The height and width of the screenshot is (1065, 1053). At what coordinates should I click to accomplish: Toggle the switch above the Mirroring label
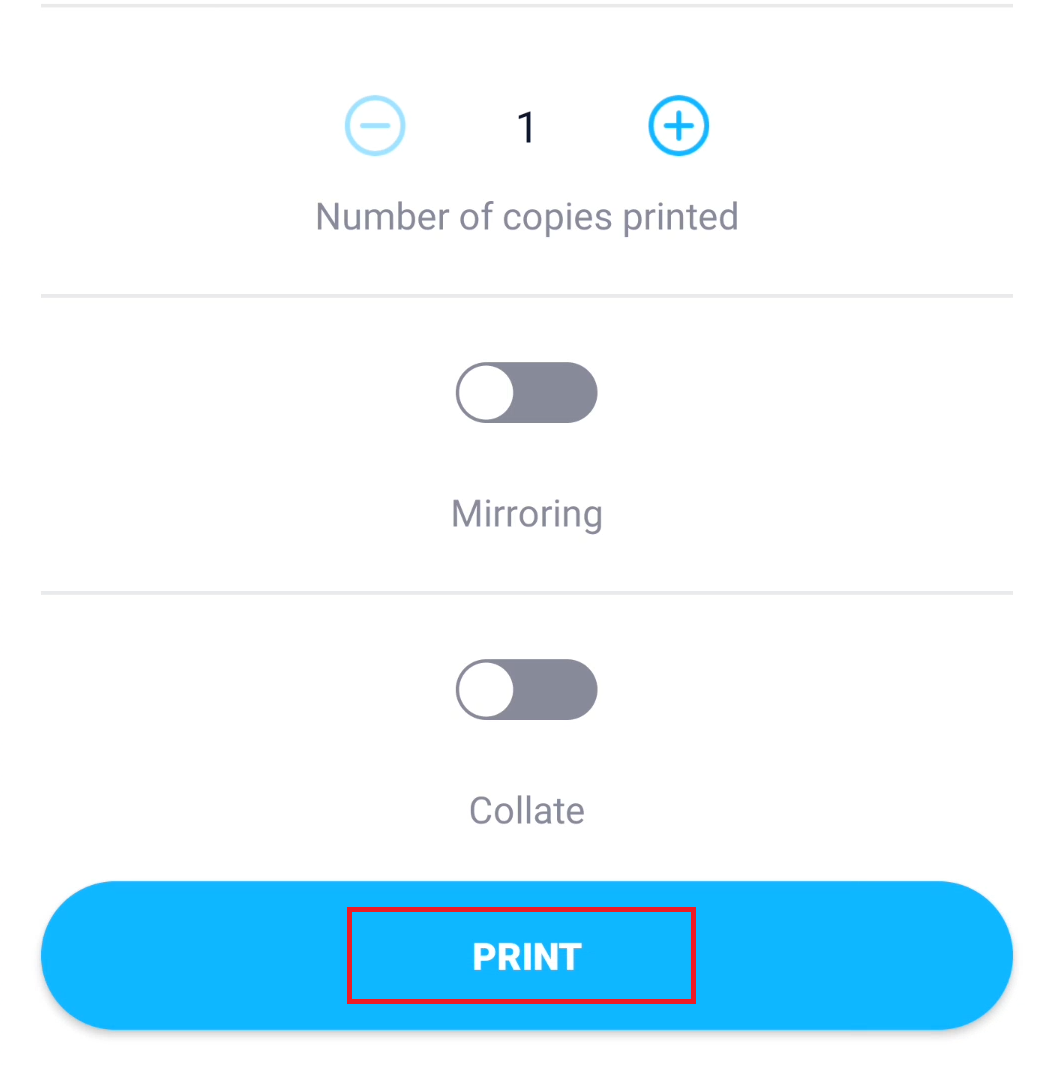click(x=526, y=392)
